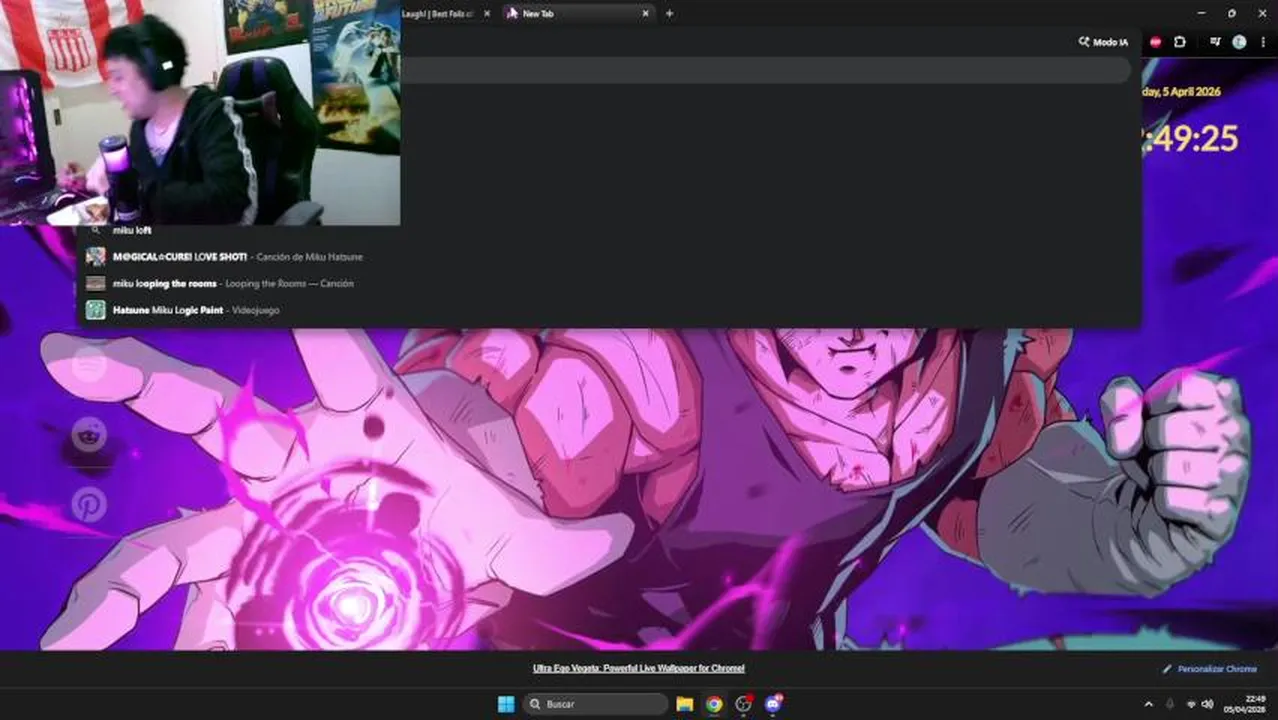1278x720 pixels.
Task: Open the red ABP adblock extension icon
Action: [1155, 42]
